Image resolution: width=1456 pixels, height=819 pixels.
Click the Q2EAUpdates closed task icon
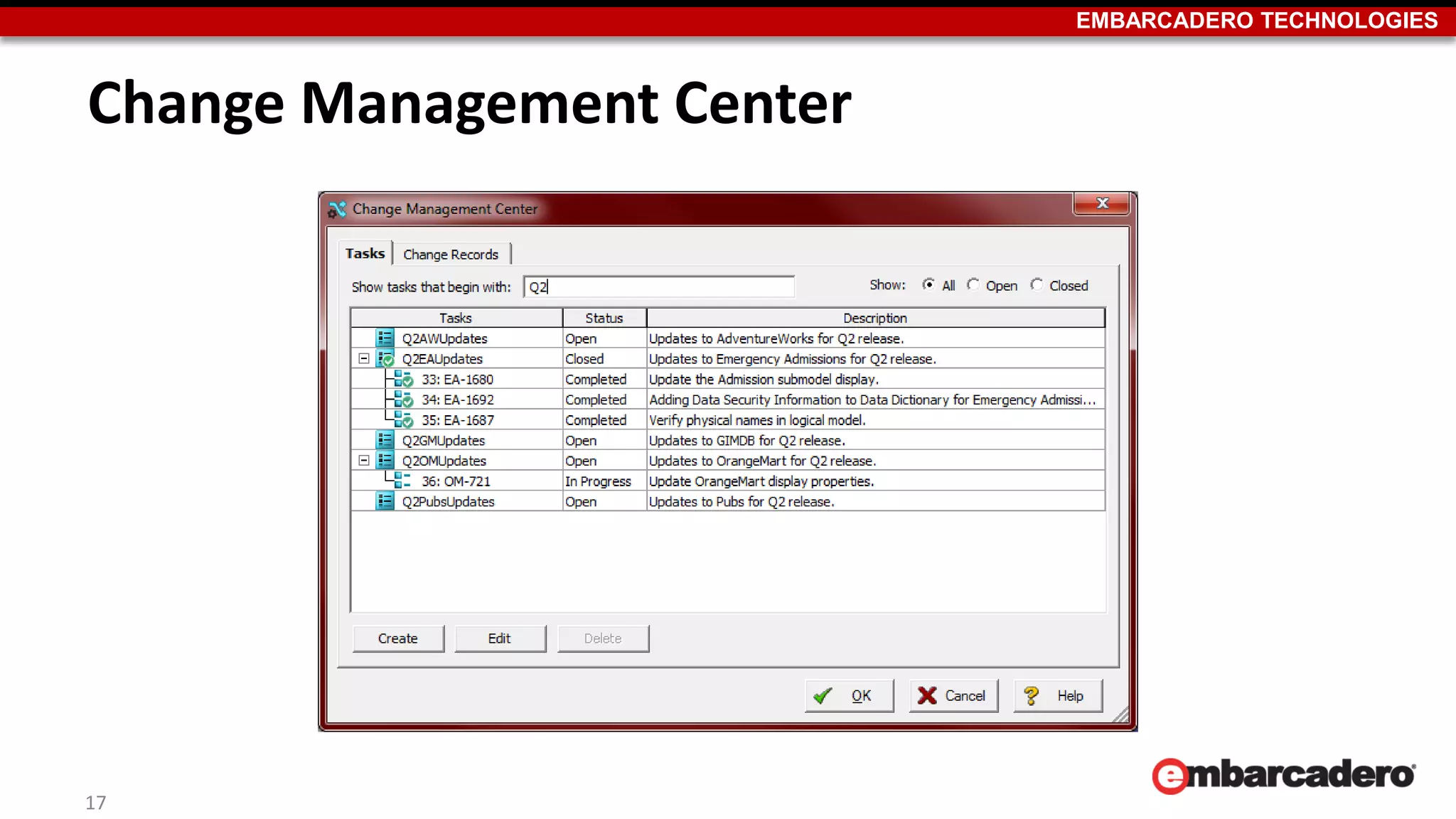385,358
